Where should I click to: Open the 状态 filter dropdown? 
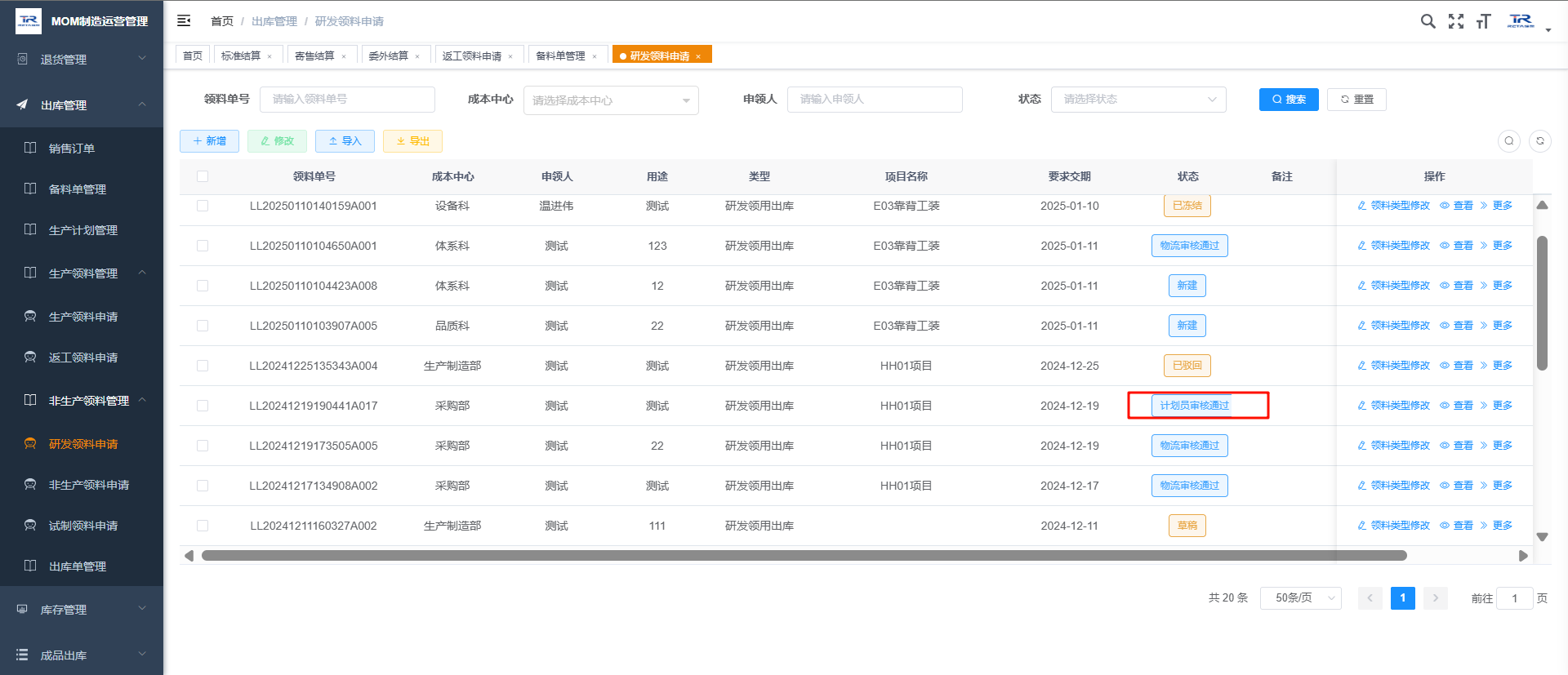point(1138,100)
